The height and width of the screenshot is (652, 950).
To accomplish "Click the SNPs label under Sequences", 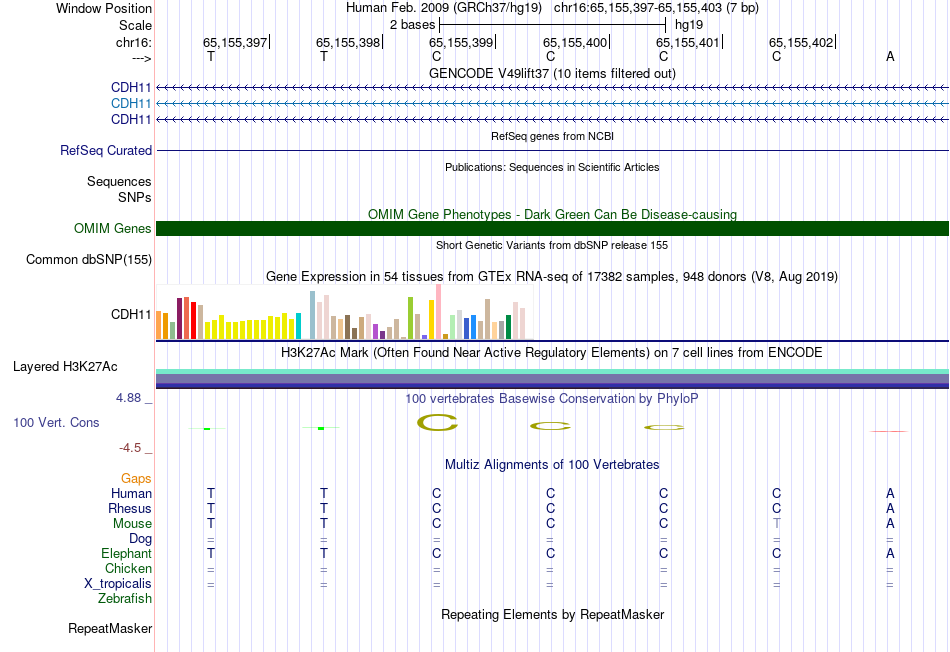I will (135, 198).
